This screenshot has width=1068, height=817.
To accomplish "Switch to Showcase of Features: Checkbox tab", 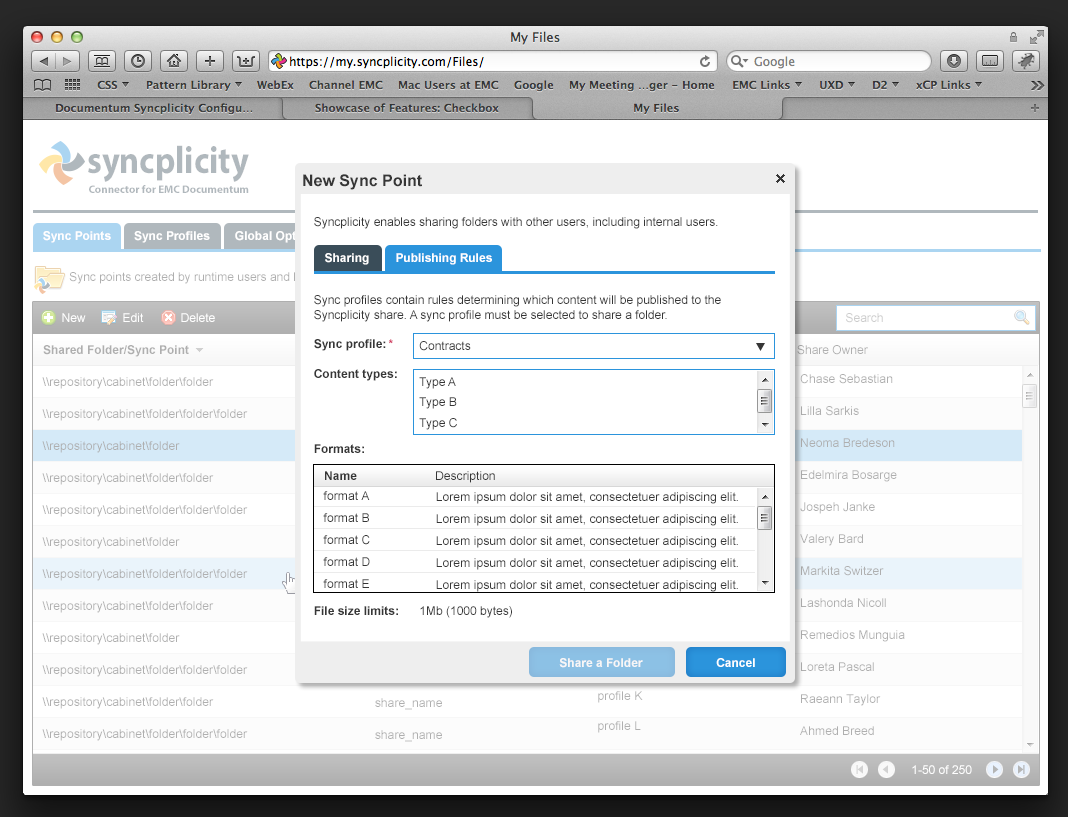I will coord(407,108).
